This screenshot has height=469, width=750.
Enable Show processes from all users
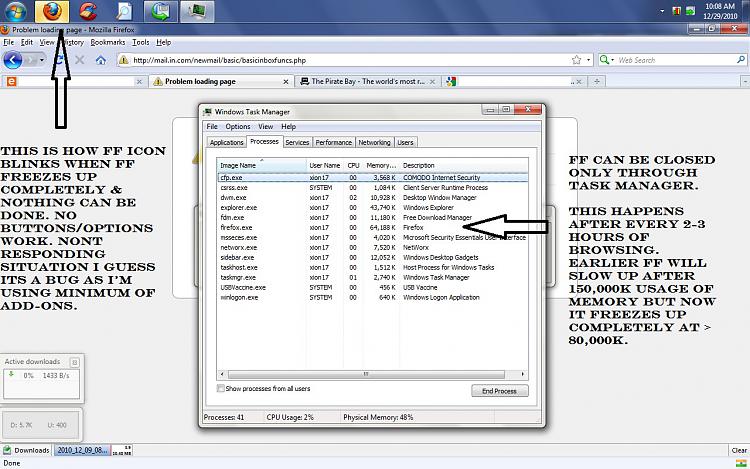pyautogui.click(x=221, y=388)
